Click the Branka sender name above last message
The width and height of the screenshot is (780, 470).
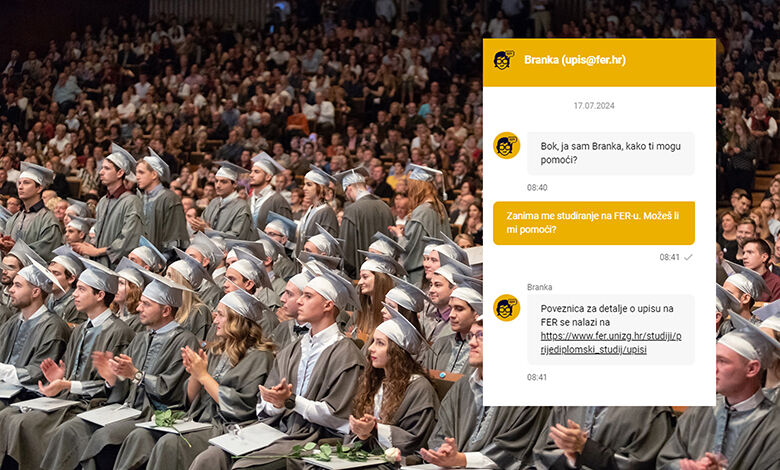point(539,287)
